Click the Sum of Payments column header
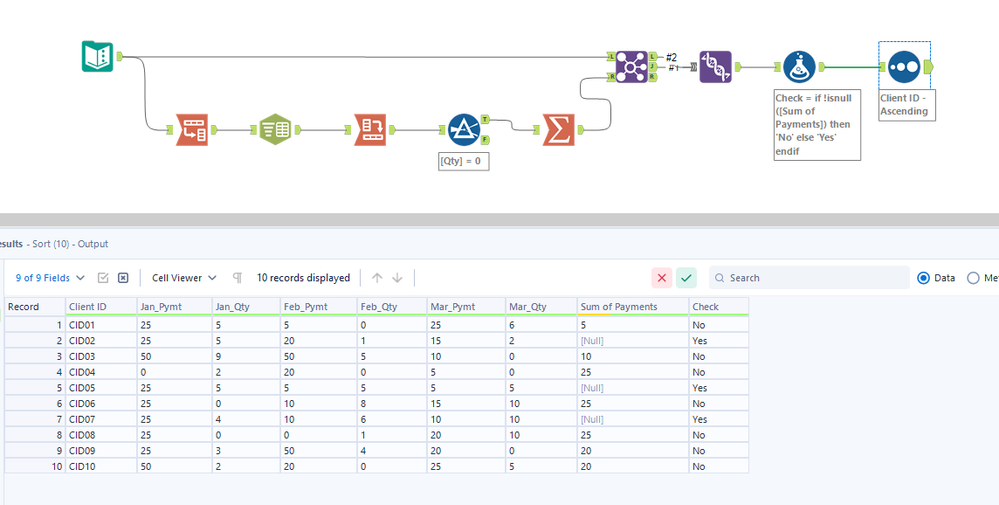Viewport: 999px width, 505px height. click(x=633, y=306)
